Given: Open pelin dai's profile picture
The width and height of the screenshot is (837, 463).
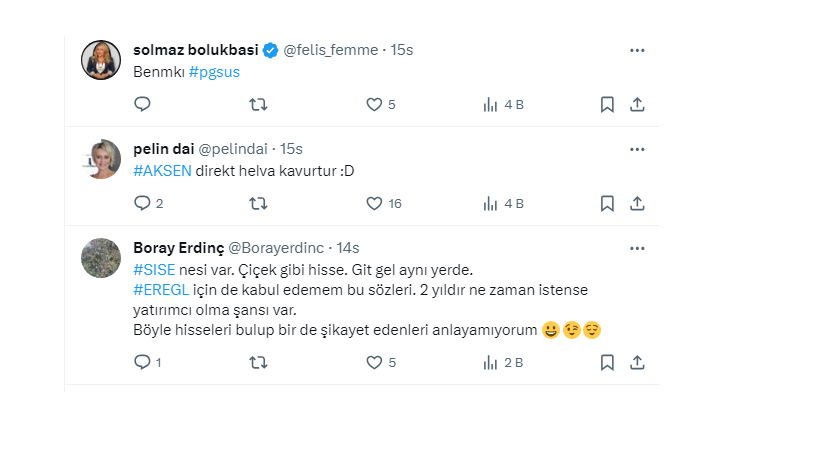Looking at the screenshot, I should pos(101,159).
